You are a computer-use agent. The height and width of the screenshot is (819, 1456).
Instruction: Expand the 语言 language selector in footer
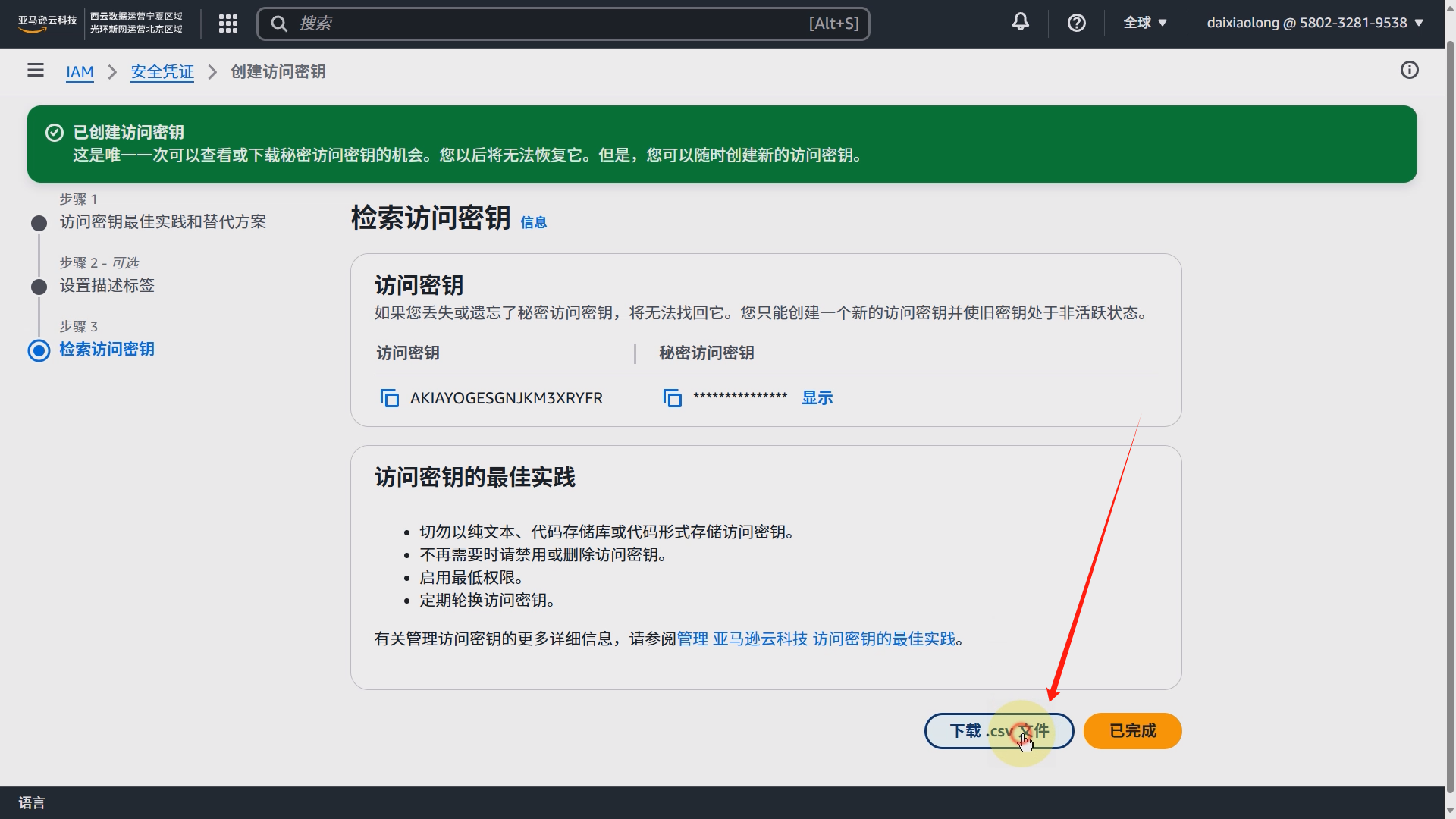[32, 802]
